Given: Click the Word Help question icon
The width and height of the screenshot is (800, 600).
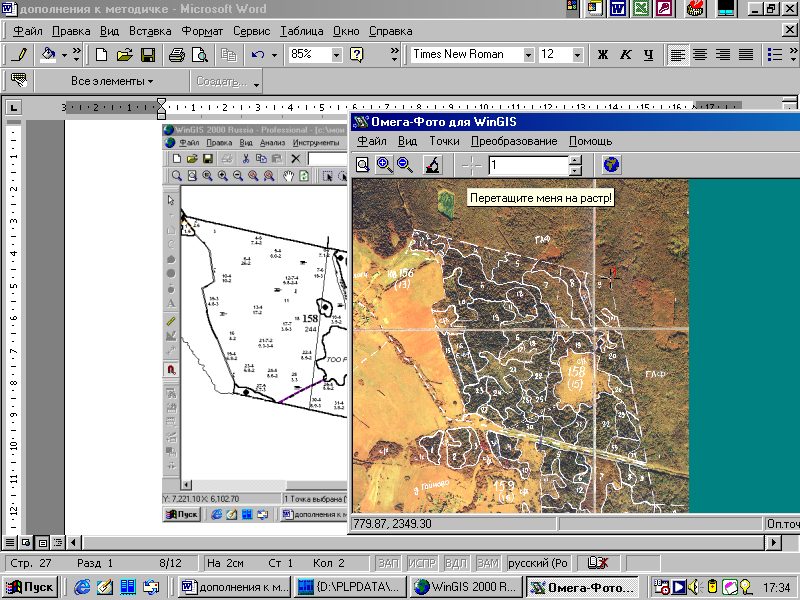Looking at the screenshot, I should pyautogui.click(x=357, y=55).
